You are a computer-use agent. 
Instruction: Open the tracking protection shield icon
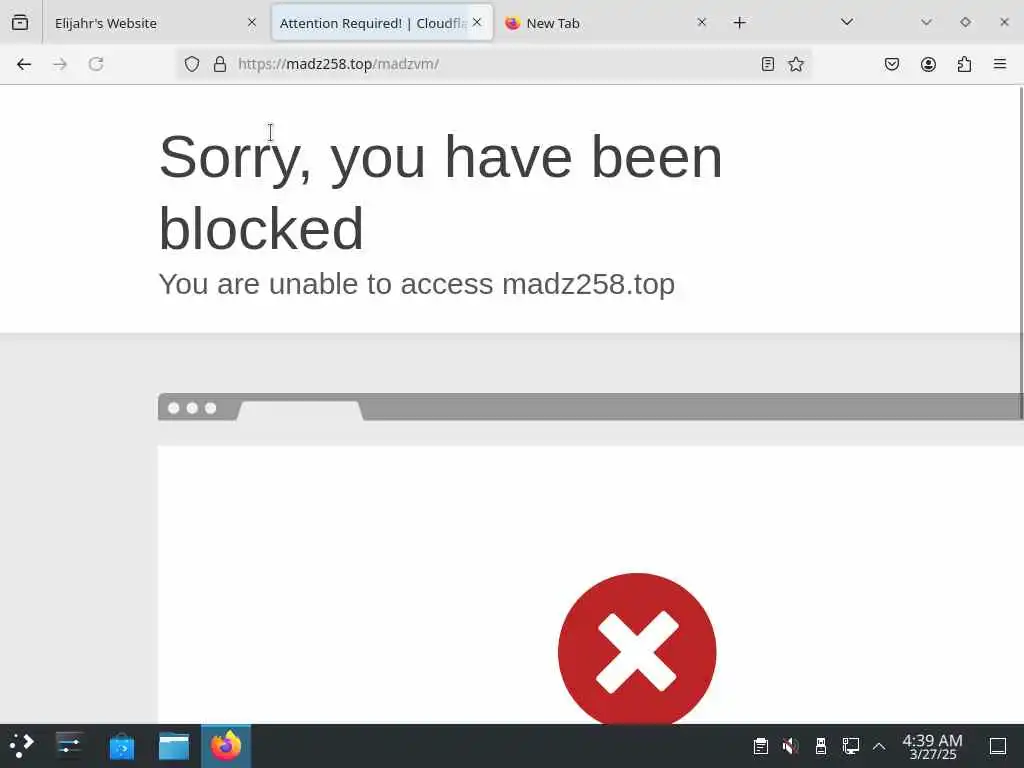(191, 64)
